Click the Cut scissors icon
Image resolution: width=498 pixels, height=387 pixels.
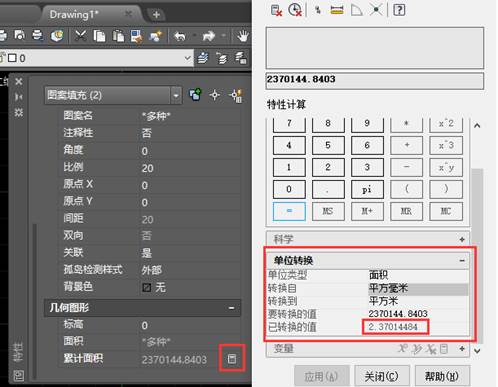[80, 36]
